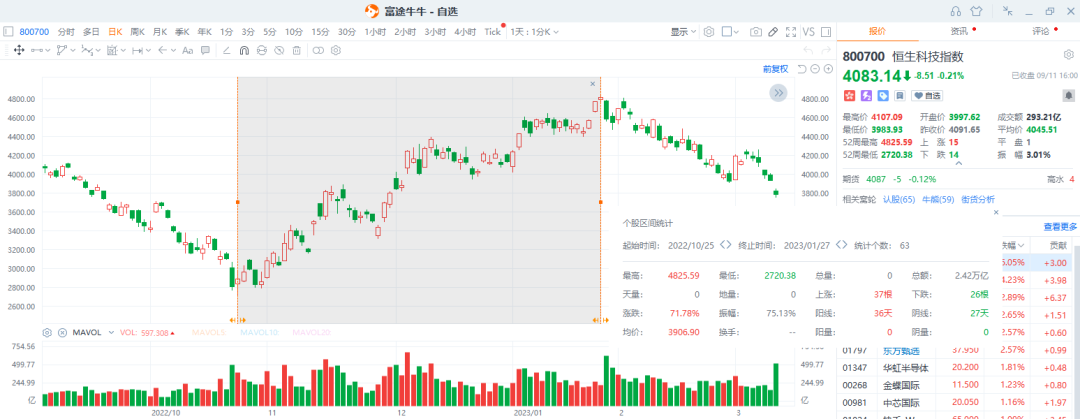Reset chart zoom with the undo arrow
The image size is (1080, 419).
pyautogui.click(x=802, y=69)
